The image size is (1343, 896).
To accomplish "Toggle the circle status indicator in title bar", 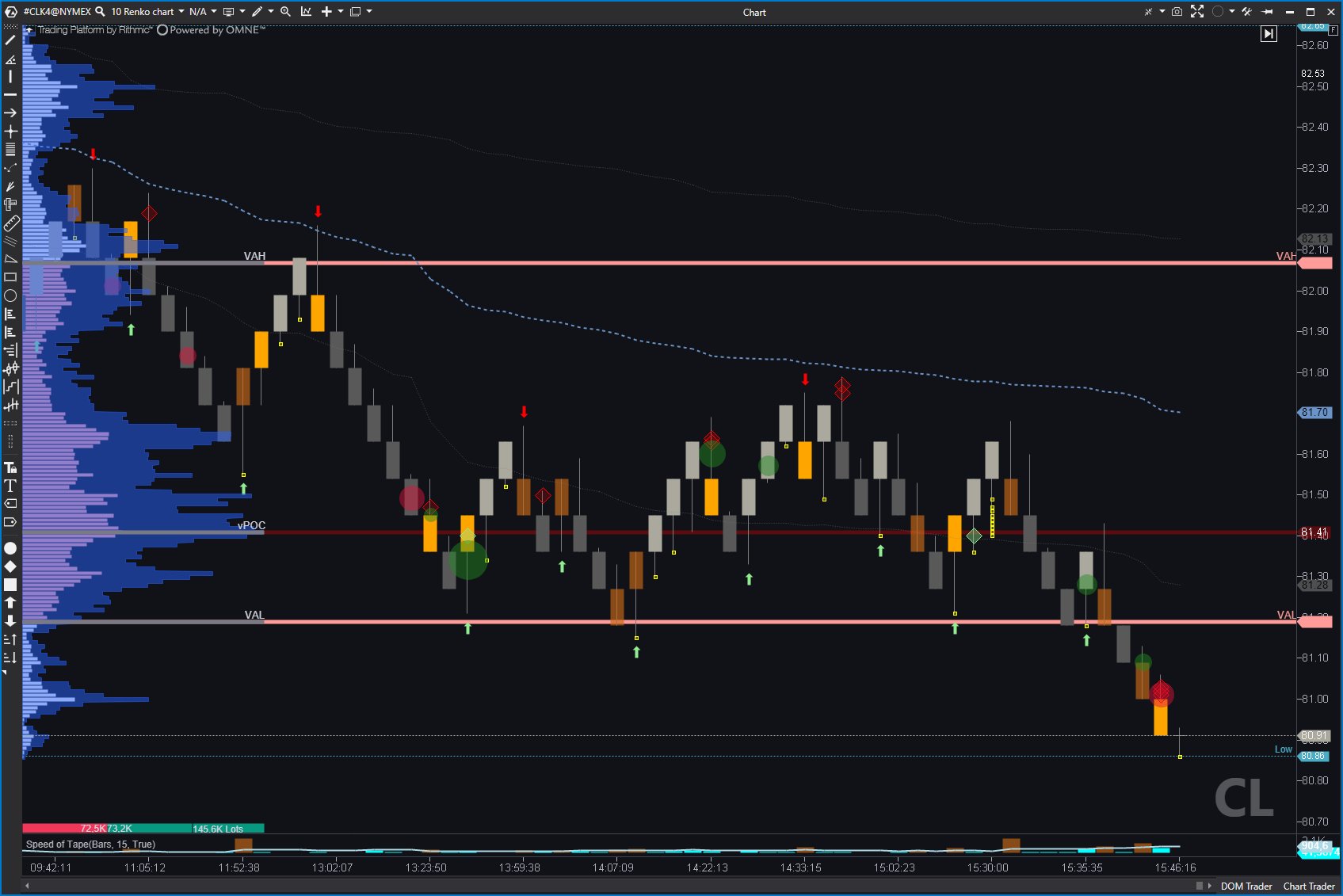I will pyautogui.click(x=1218, y=12).
